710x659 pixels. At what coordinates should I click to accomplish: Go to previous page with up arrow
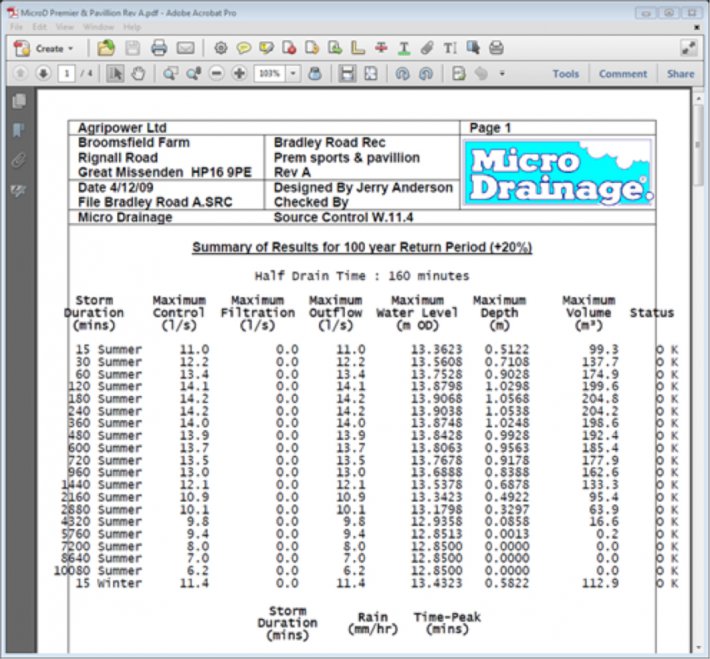20,73
